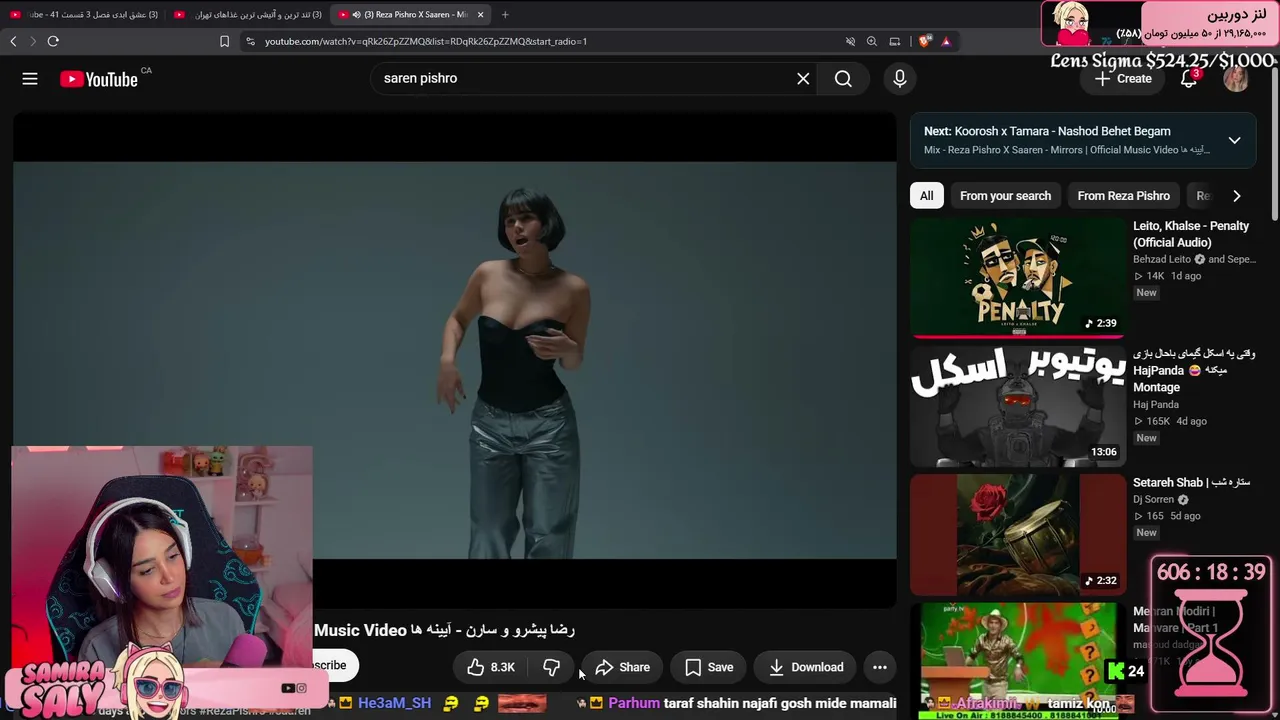
Task: Reload the page
Action: [53, 41]
